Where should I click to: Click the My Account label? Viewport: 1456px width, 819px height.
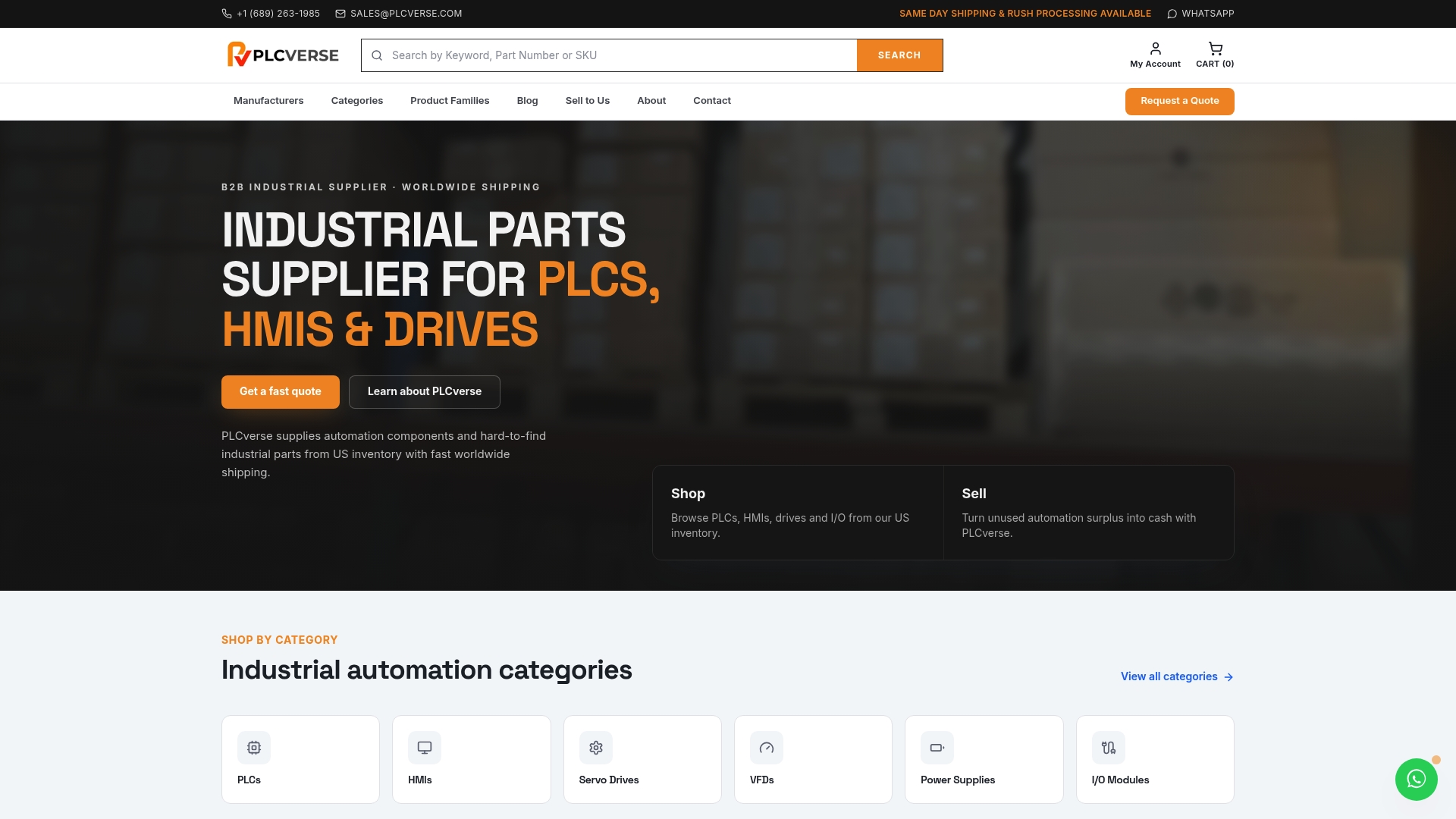pyautogui.click(x=1155, y=64)
